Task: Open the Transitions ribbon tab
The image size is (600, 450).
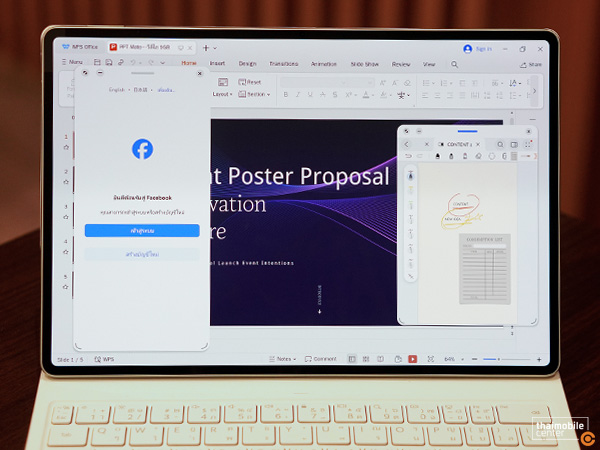Action: [284, 64]
